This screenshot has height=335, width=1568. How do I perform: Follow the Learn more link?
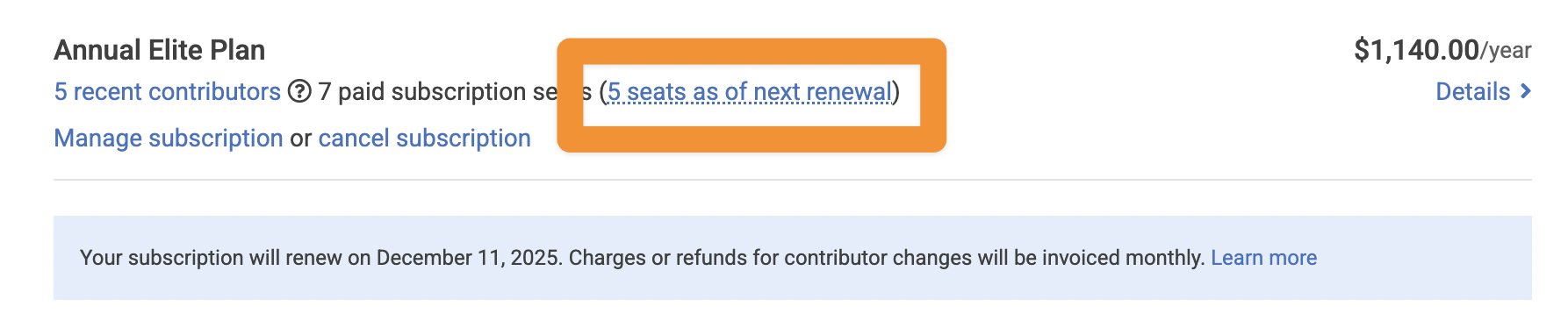1263,258
